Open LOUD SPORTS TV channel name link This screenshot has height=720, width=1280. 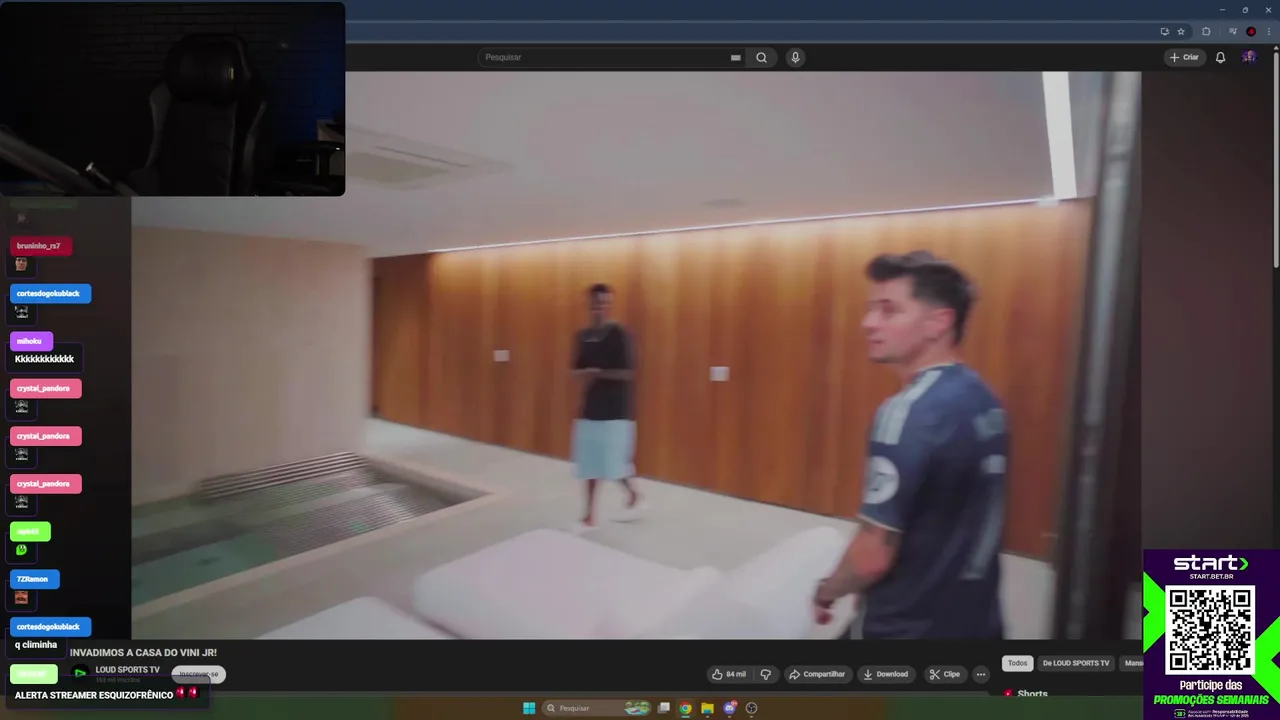tap(127, 670)
